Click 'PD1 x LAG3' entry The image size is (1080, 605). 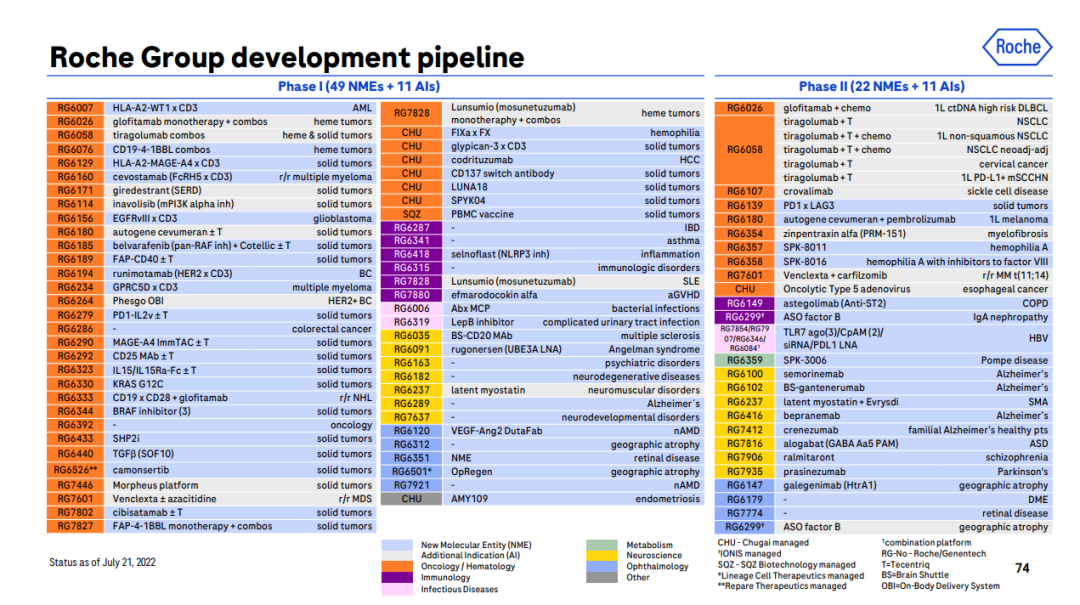pos(809,206)
